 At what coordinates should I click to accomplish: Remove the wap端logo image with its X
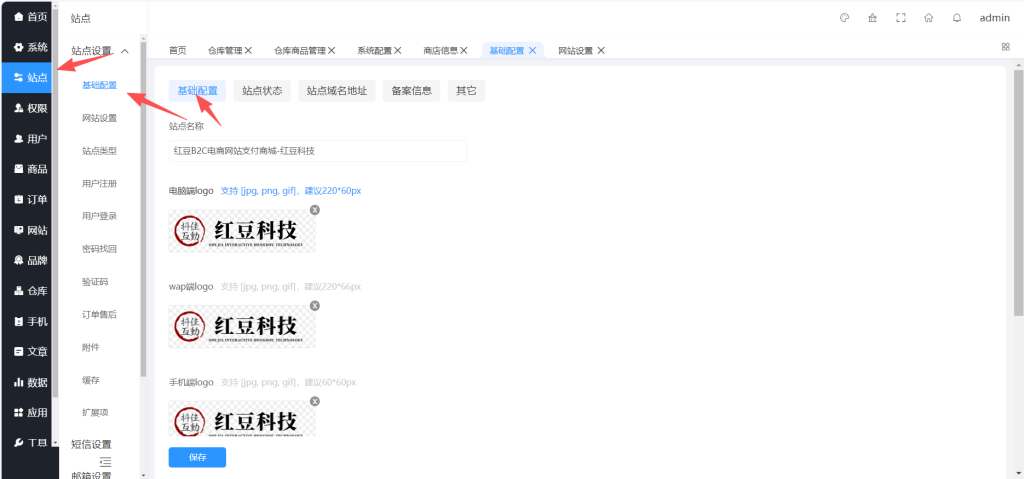coord(315,305)
